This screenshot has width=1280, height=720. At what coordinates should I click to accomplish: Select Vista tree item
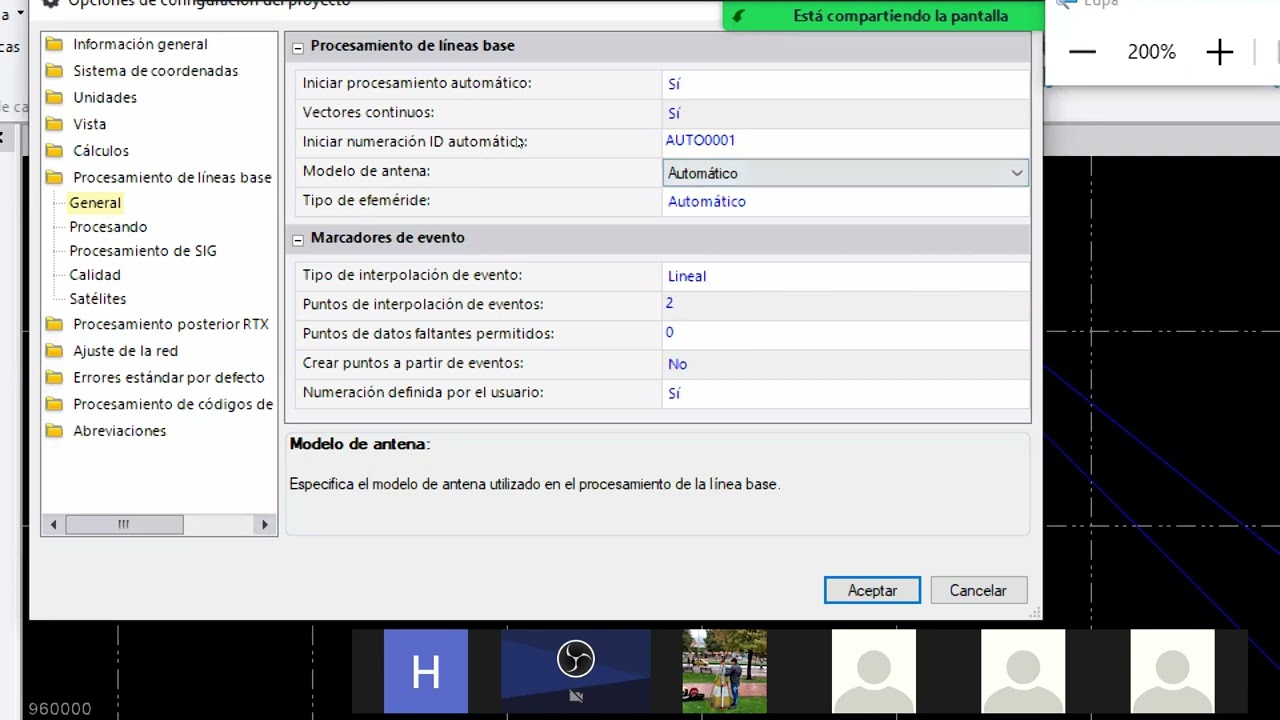pyautogui.click(x=89, y=124)
